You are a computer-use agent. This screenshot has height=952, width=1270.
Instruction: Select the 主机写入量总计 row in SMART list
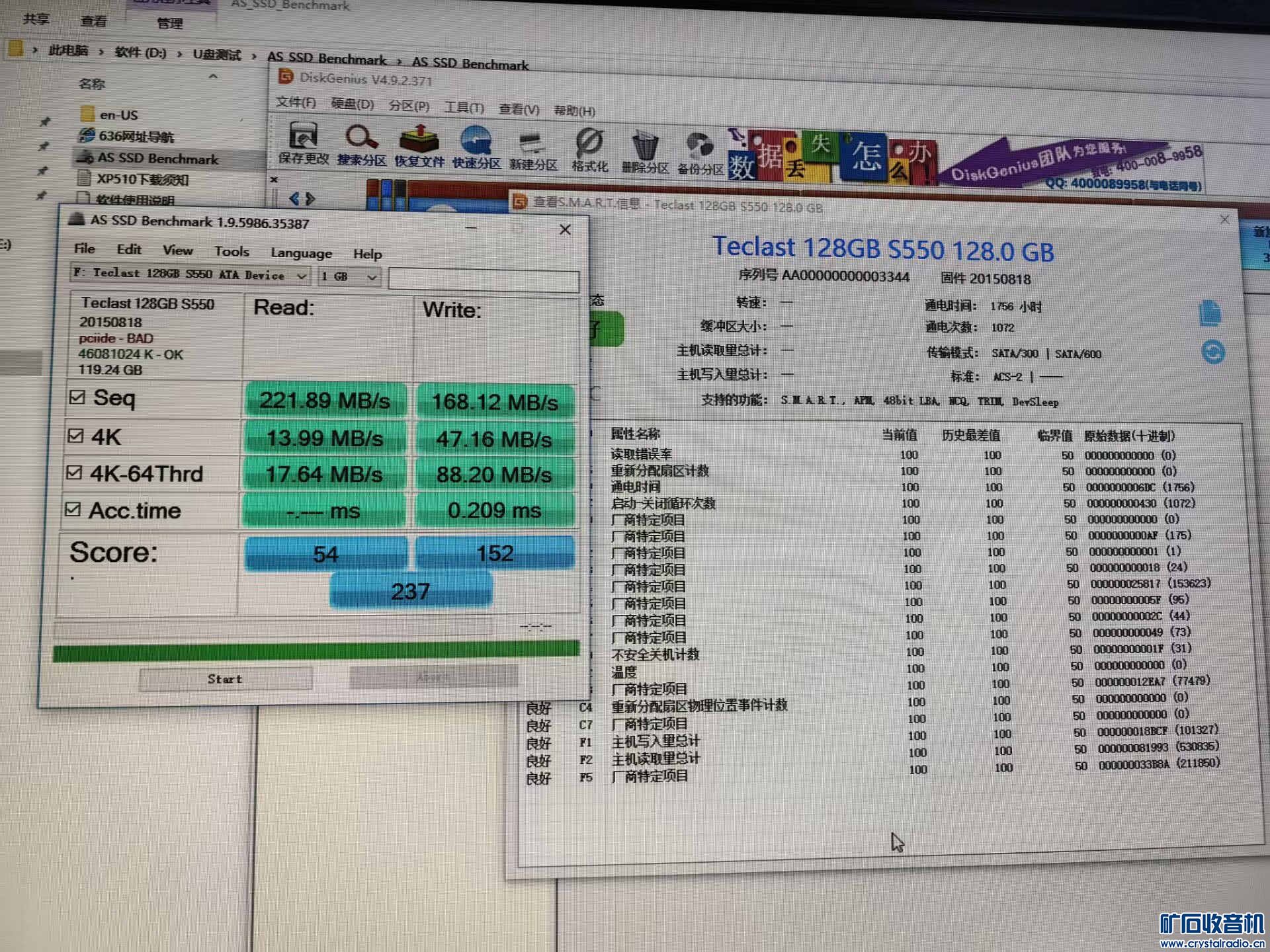[x=873, y=738]
